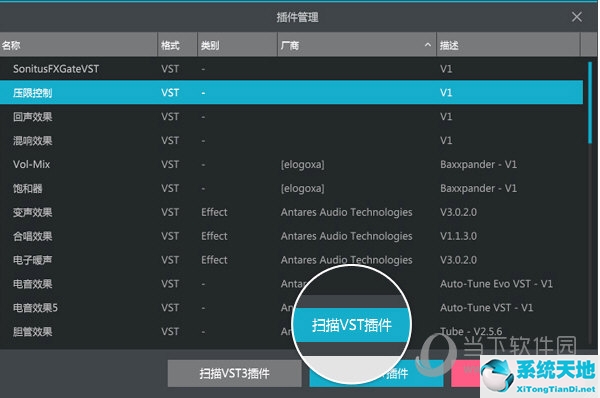Select the 回声效果 plugin row
This screenshot has width=600, height=398.
point(291,117)
